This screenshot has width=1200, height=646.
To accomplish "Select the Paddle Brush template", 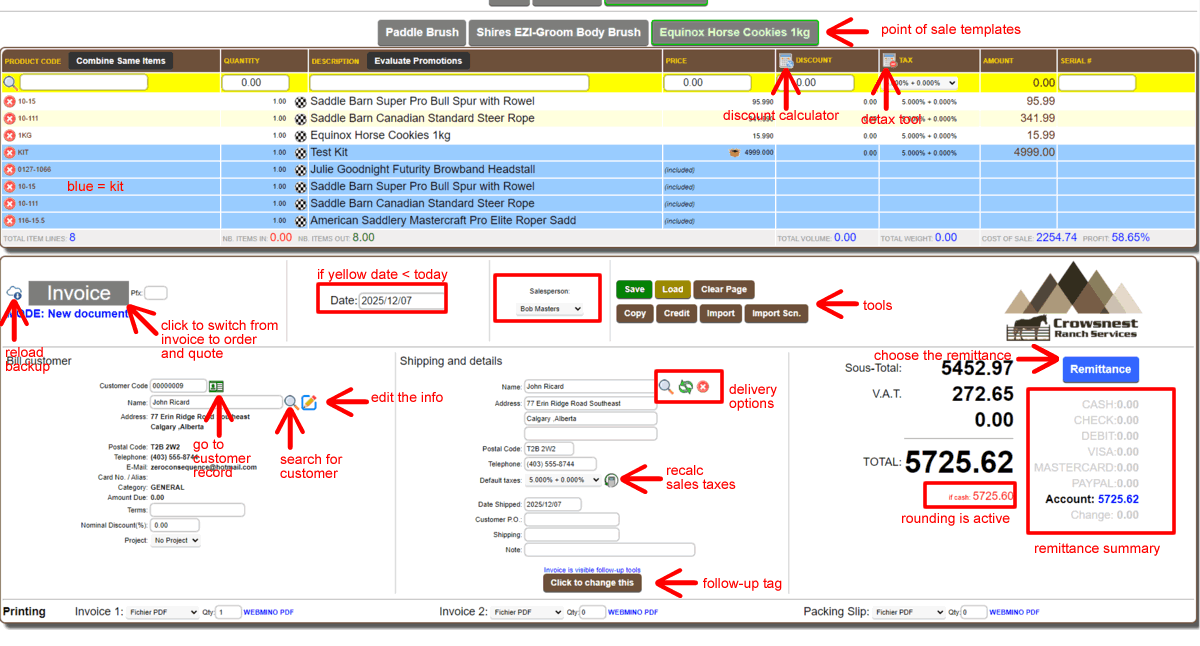I will coord(421,32).
